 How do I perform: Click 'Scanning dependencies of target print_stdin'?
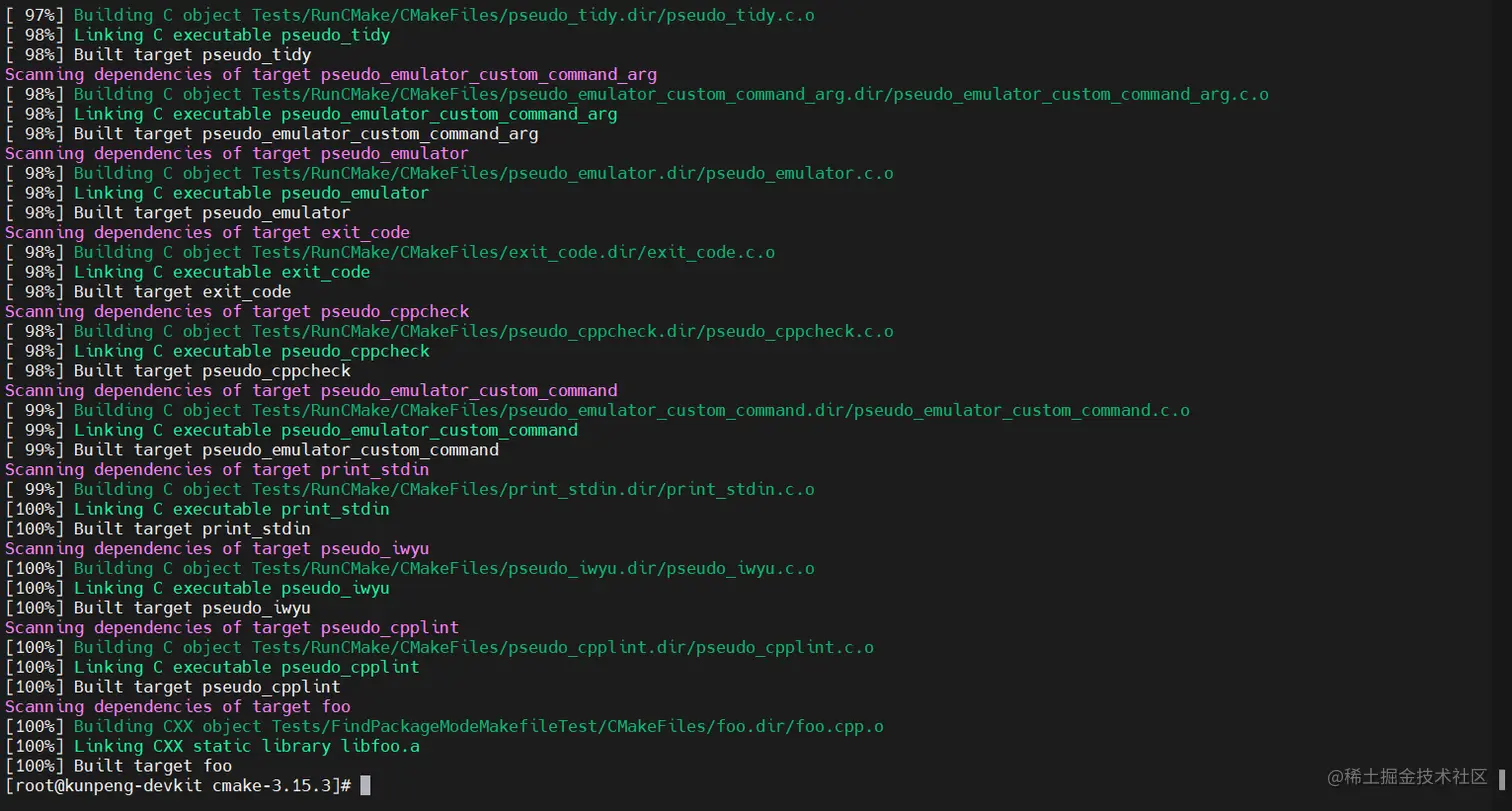point(218,470)
